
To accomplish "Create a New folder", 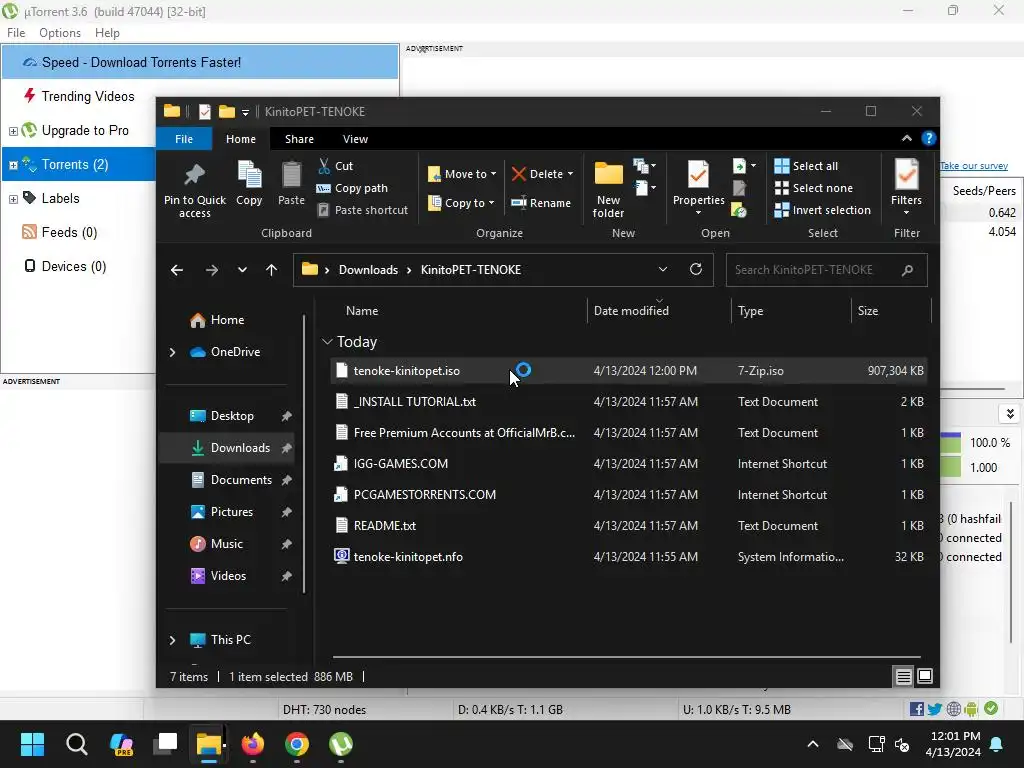I will click(609, 189).
